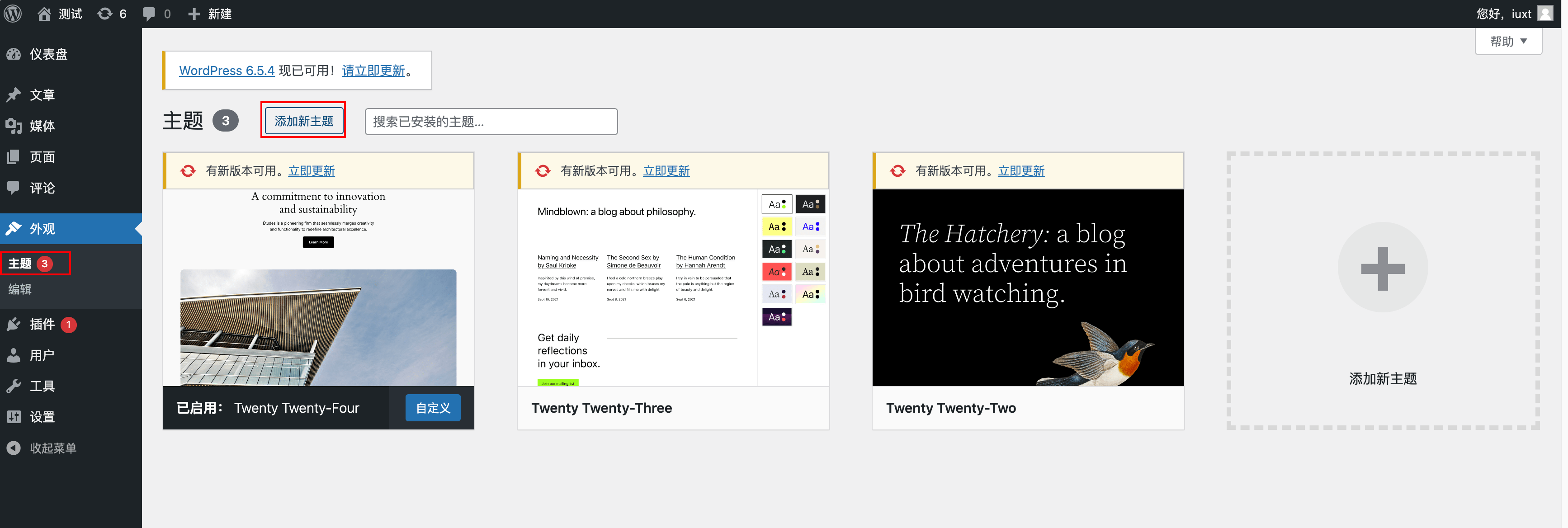Select 外观 appearance menu
Screen dimensions: 1568x528
click(x=71, y=229)
